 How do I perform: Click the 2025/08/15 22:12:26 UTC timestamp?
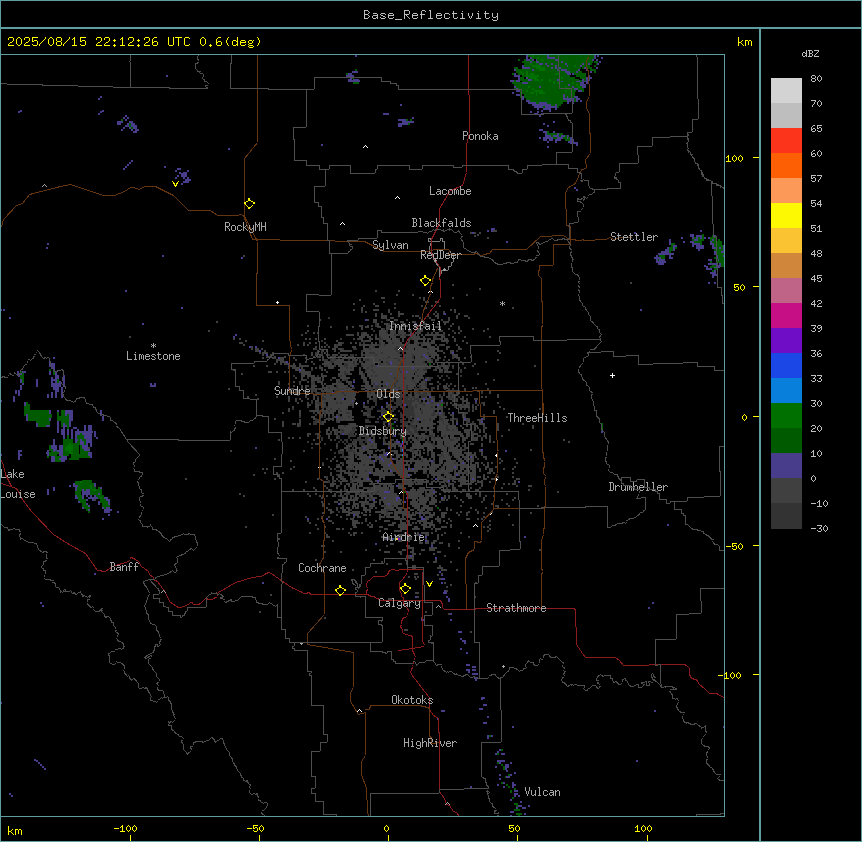point(99,42)
